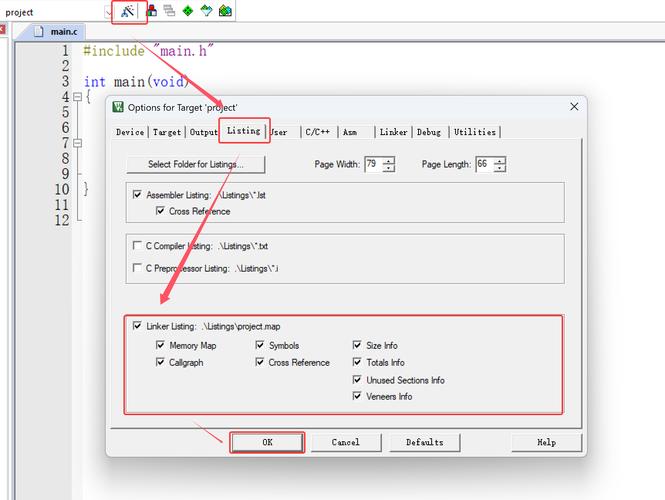
Task: Switch to the C/C++ tab
Action: coord(318,132)
